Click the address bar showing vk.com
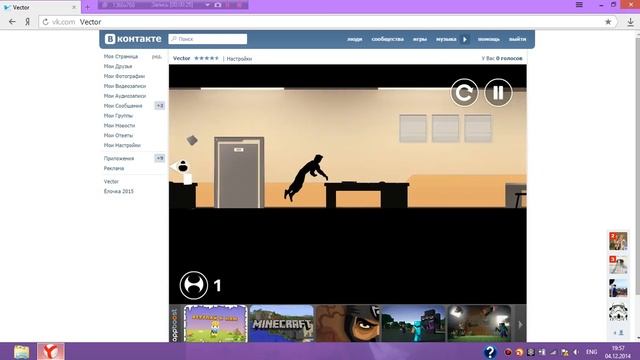 coord(327,22)
